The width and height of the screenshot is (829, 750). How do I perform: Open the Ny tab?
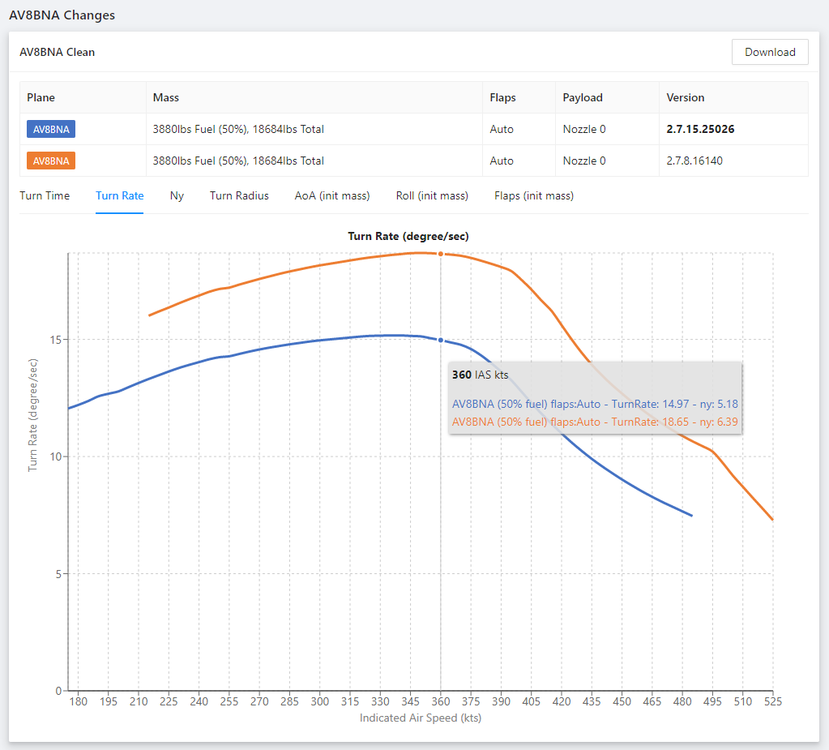click(x=177, y=196)
